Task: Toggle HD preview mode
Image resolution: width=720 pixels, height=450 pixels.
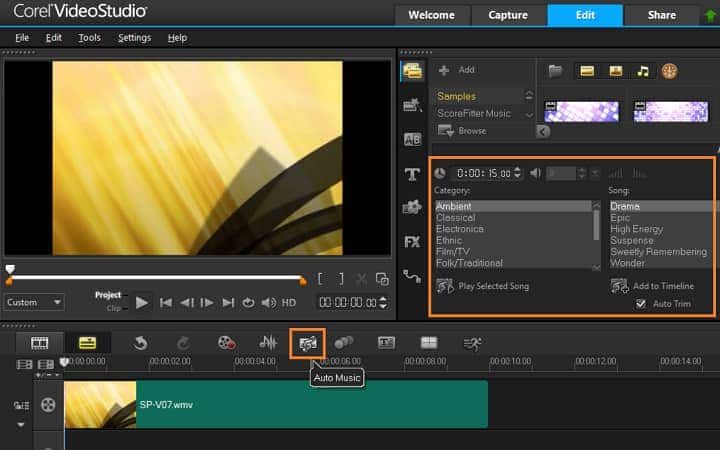Action: point(289,302)
